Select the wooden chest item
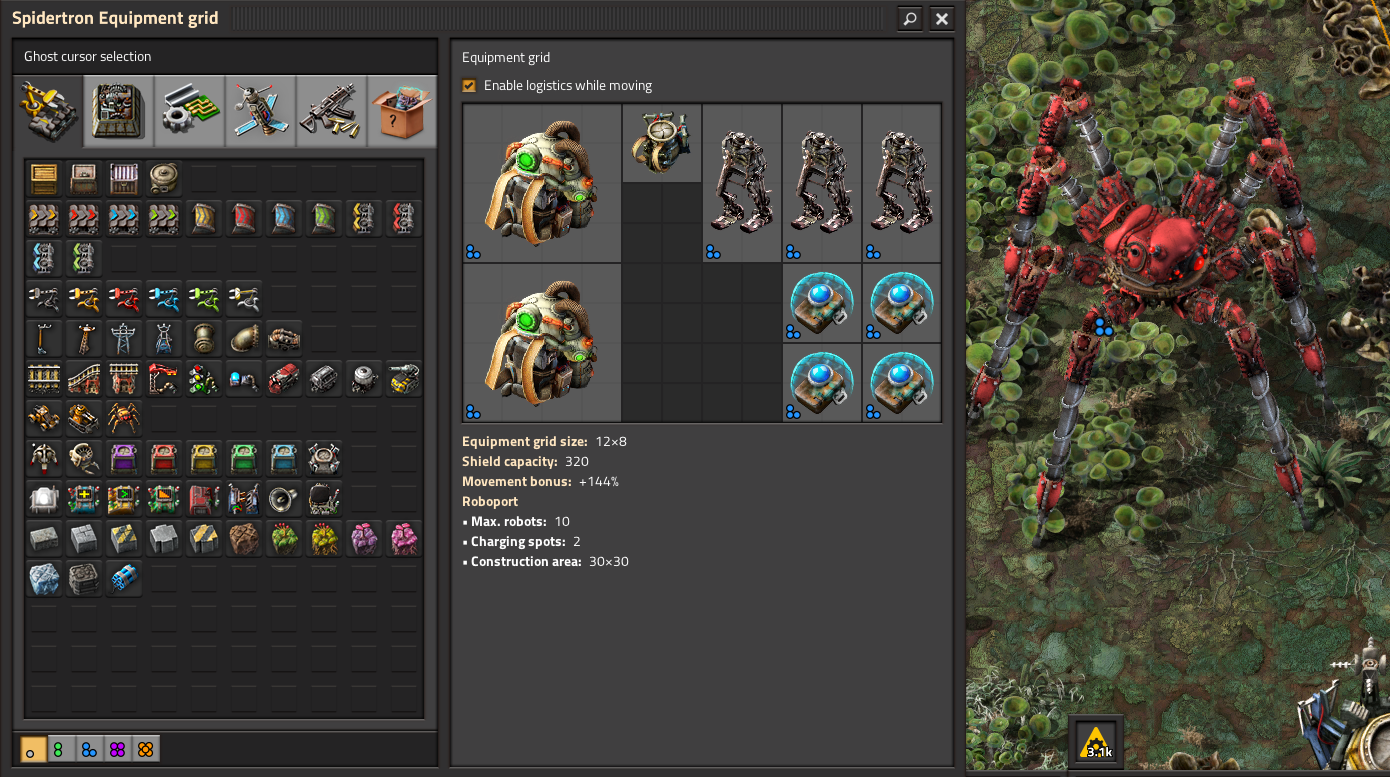This screenshot has width=1390, height=777. [44, 178]
